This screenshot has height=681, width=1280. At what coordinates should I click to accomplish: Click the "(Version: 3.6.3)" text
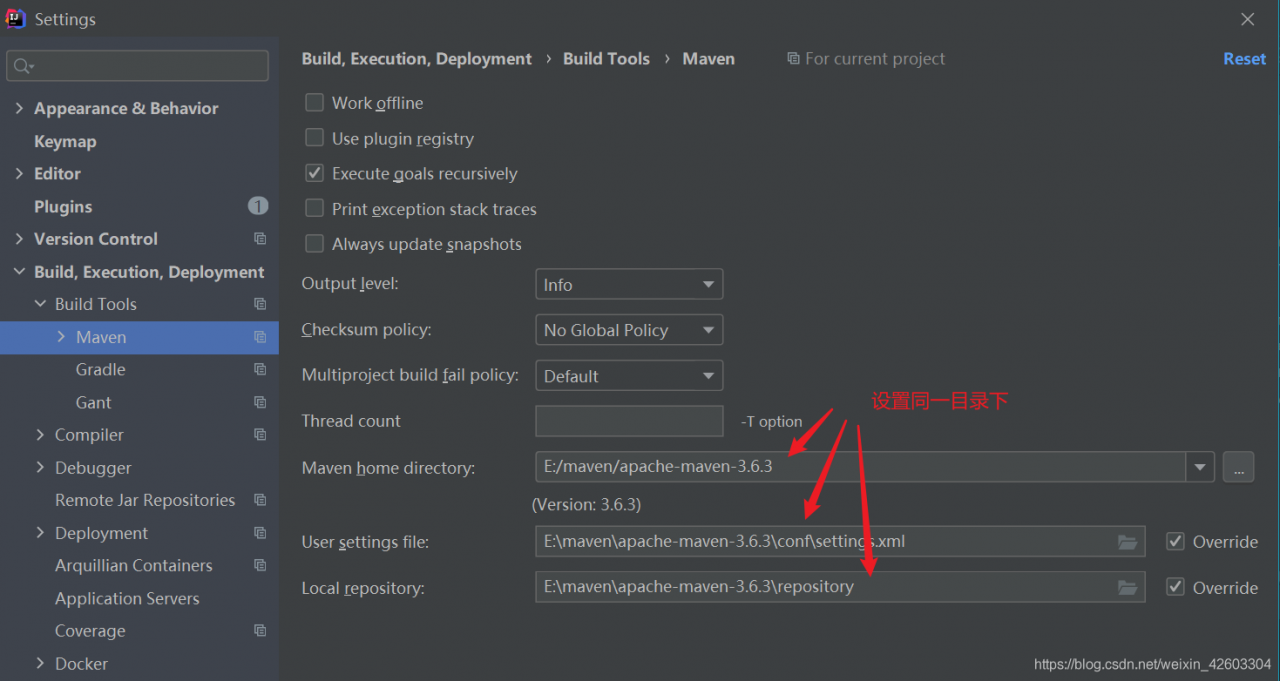point(587,504)
